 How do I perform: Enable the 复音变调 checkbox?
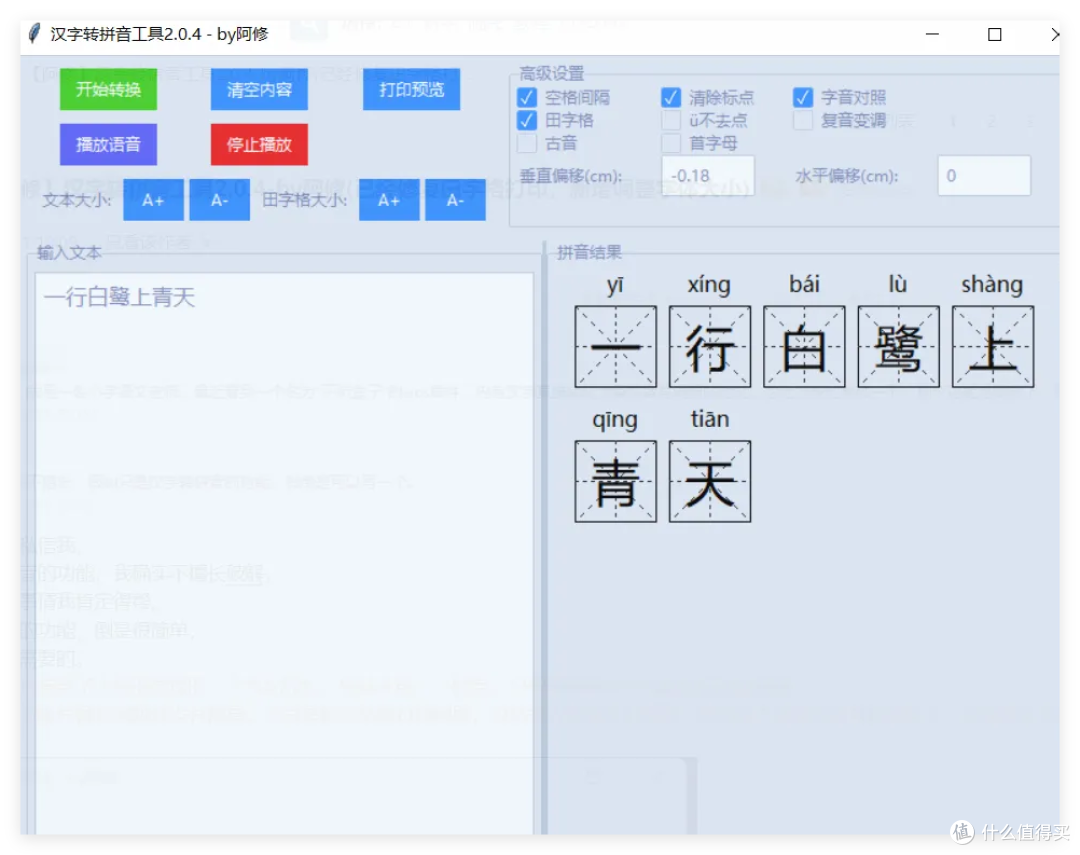point(802,120)
